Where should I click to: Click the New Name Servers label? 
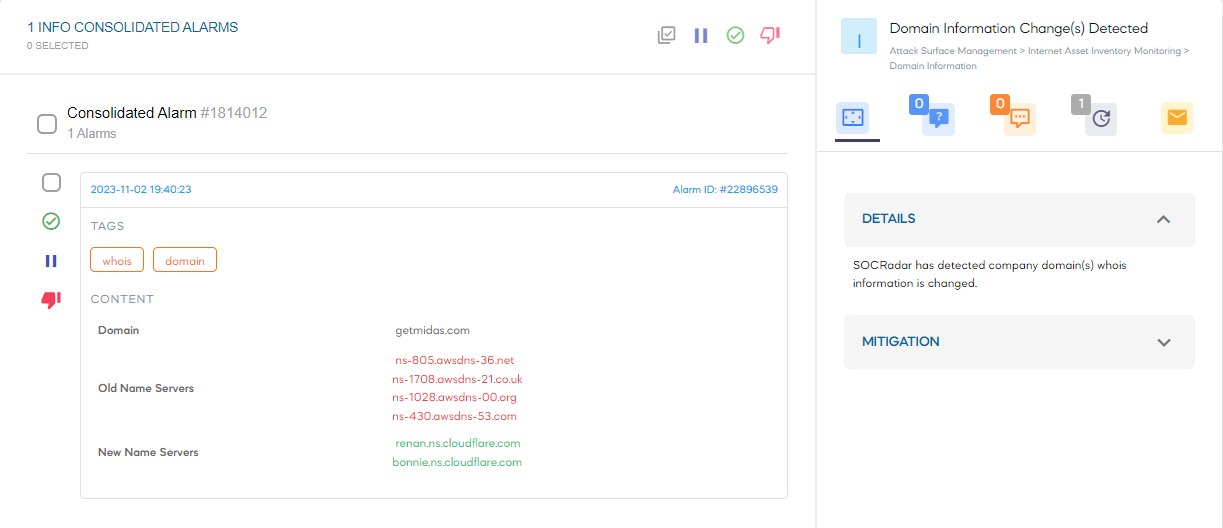click(x=148, y=452)
